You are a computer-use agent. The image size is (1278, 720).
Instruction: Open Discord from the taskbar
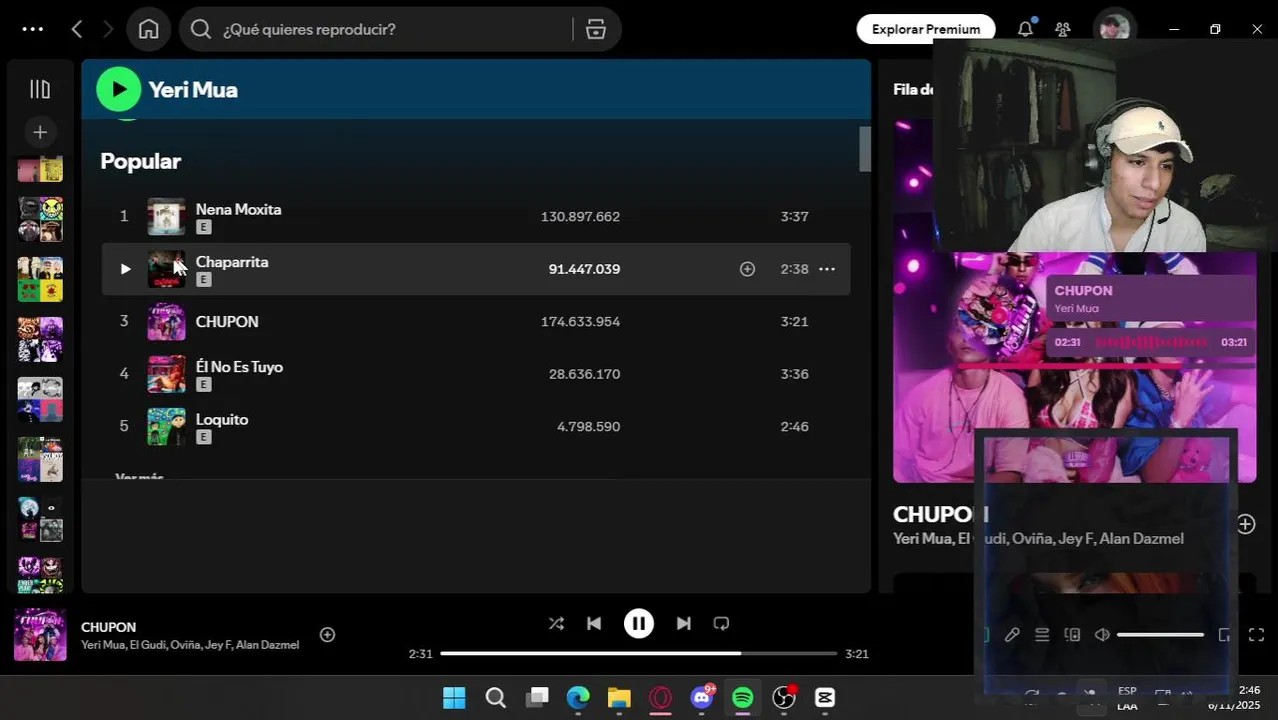(x=702, y=697)
